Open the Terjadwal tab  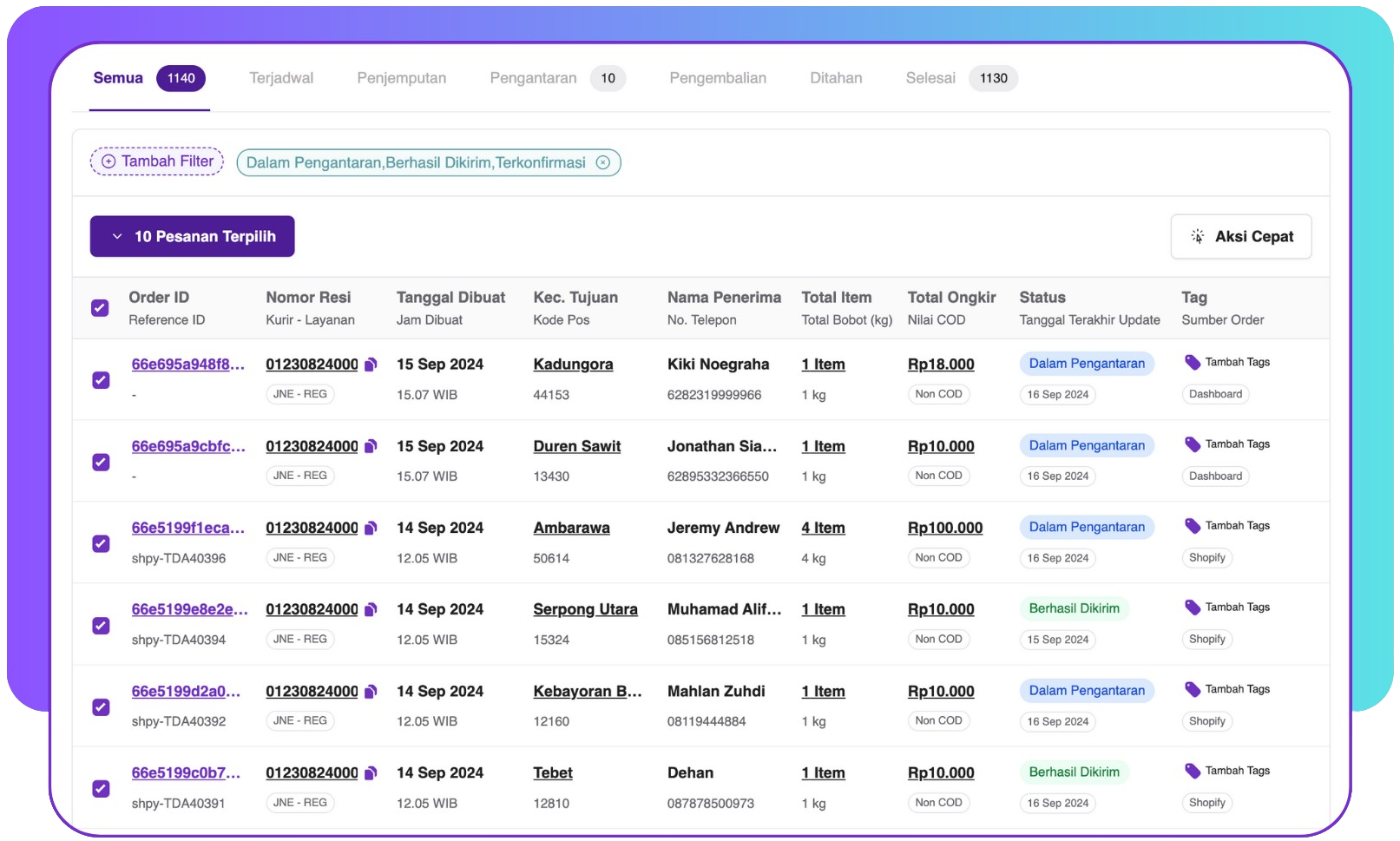point(281,78)
